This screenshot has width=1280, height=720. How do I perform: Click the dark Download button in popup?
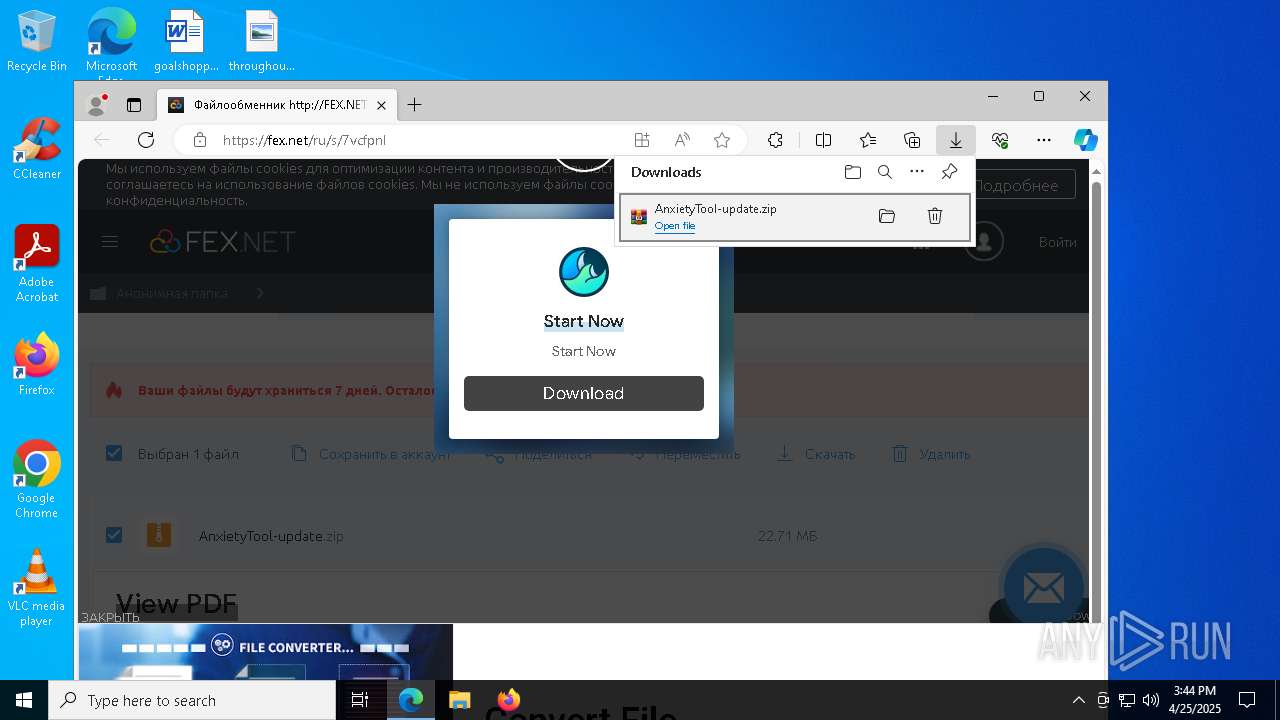[584, 393]
